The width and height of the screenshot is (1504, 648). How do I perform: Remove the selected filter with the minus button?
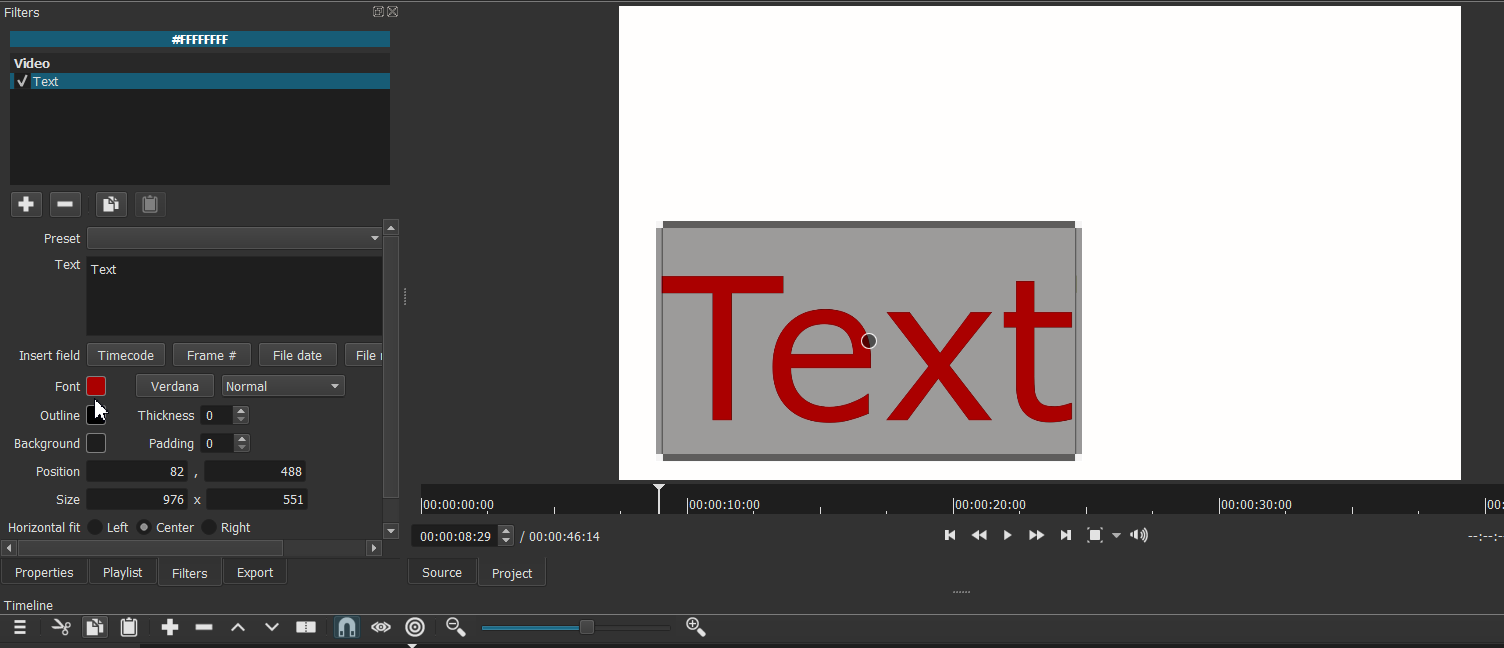pos(65,204)
